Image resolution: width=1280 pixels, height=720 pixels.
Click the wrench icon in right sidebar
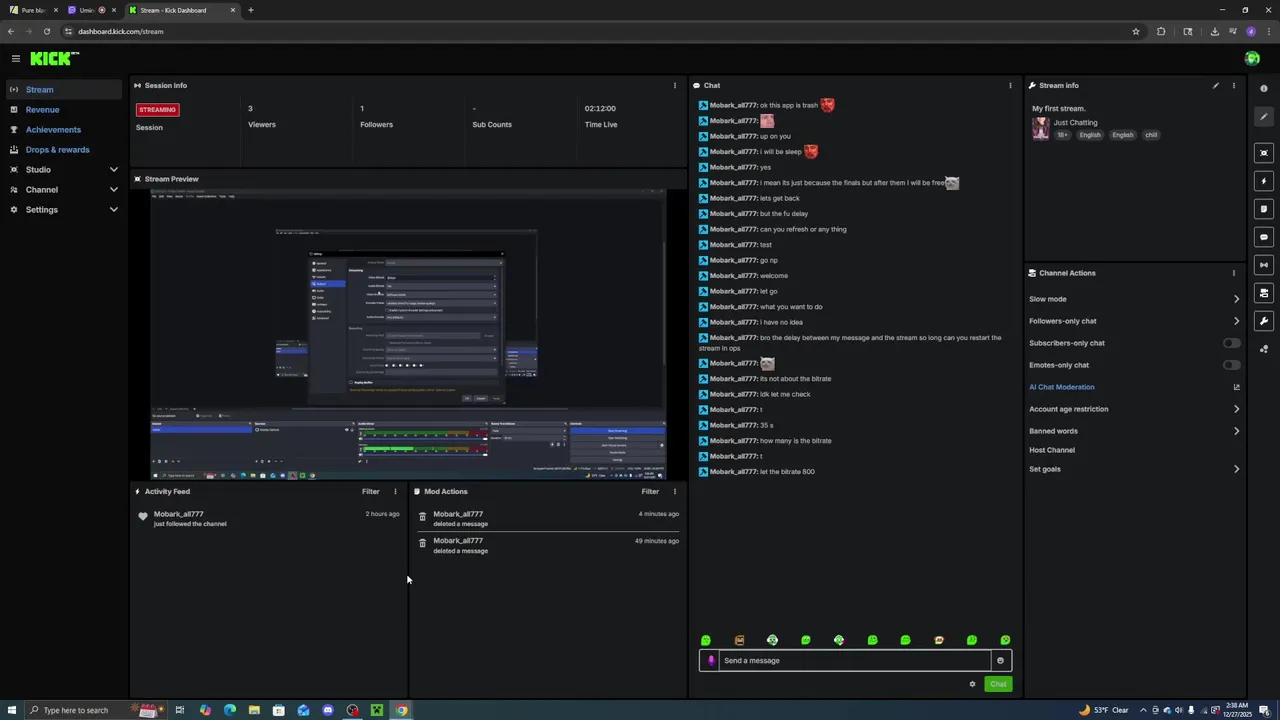1264,321
